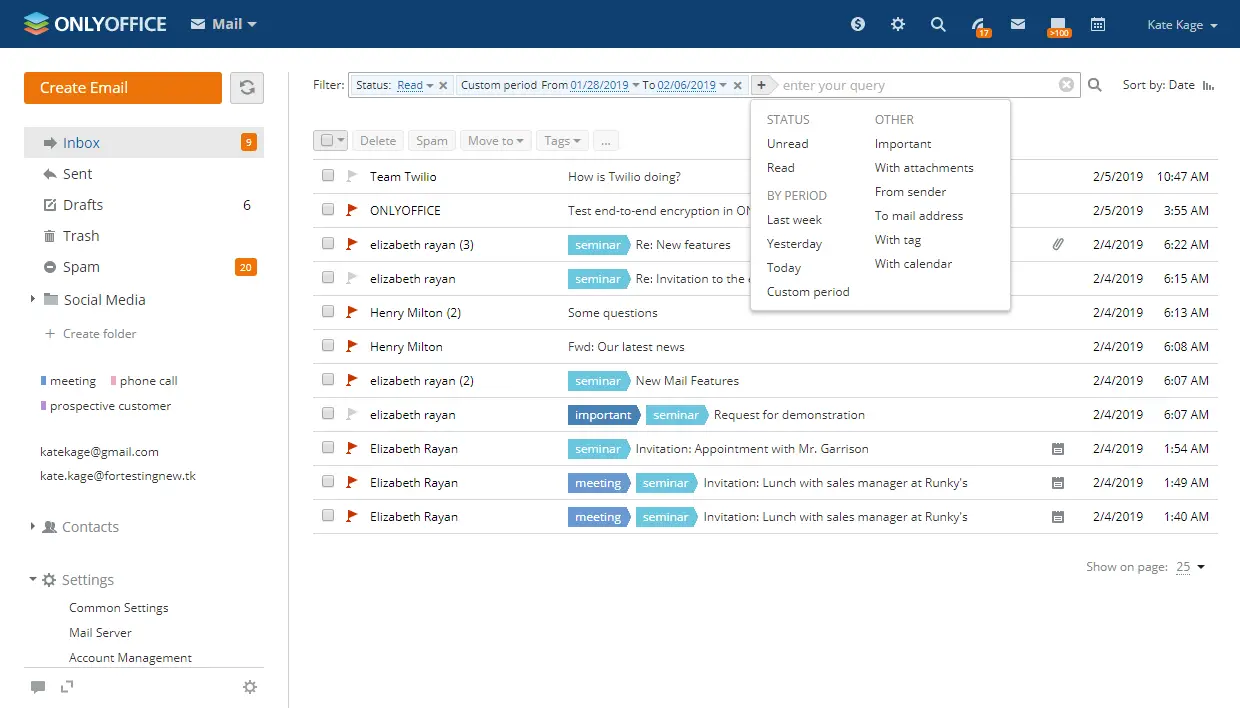Change Show on page 25 dropdown
Viewport: 1240px width, 708px height.
1190,567
